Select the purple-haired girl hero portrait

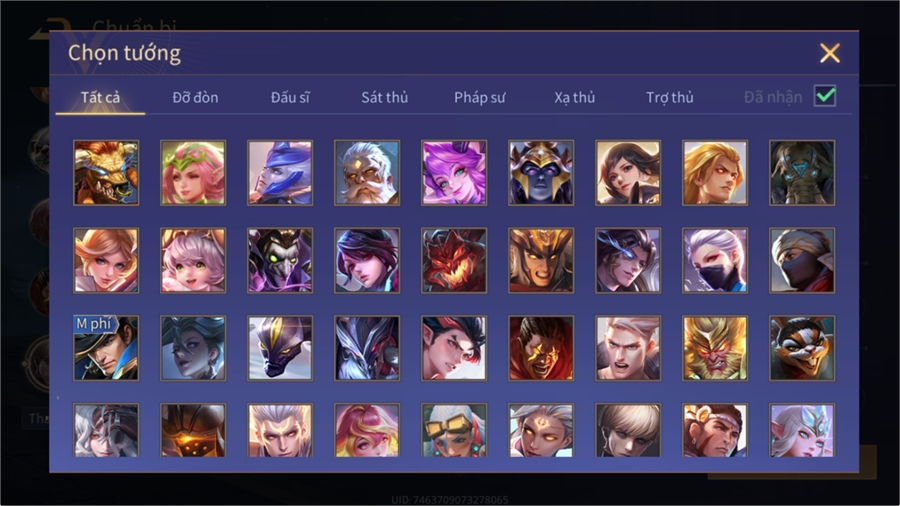pos(454,173)
